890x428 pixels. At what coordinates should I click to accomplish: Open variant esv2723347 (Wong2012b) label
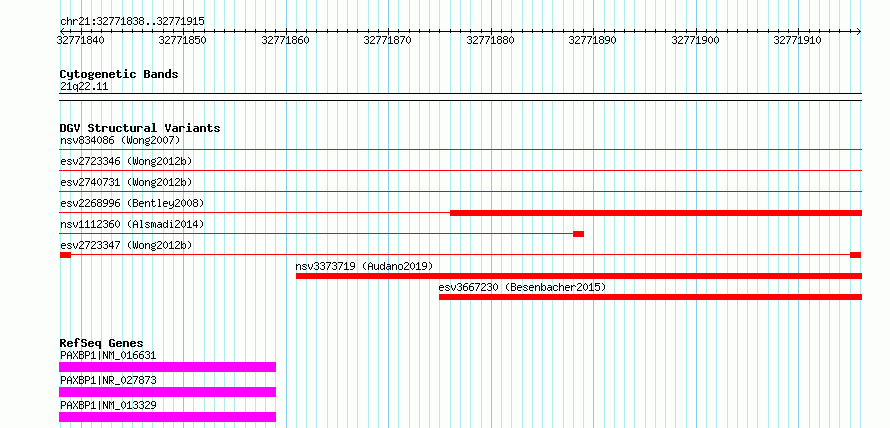(x=126, y=245)
